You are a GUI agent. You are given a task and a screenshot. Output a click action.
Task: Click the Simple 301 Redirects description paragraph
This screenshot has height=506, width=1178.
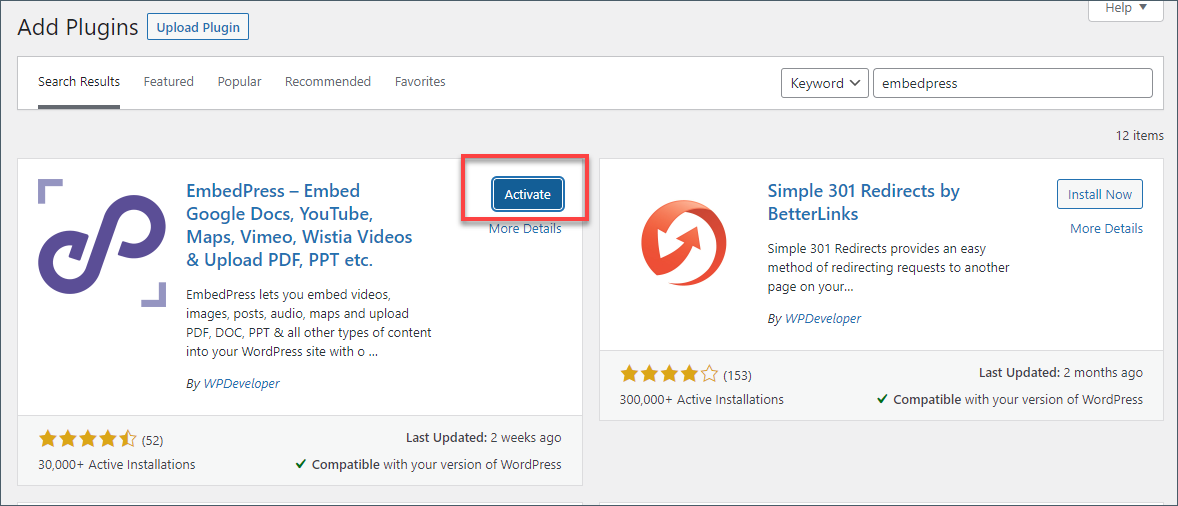[x=890, y=267]
